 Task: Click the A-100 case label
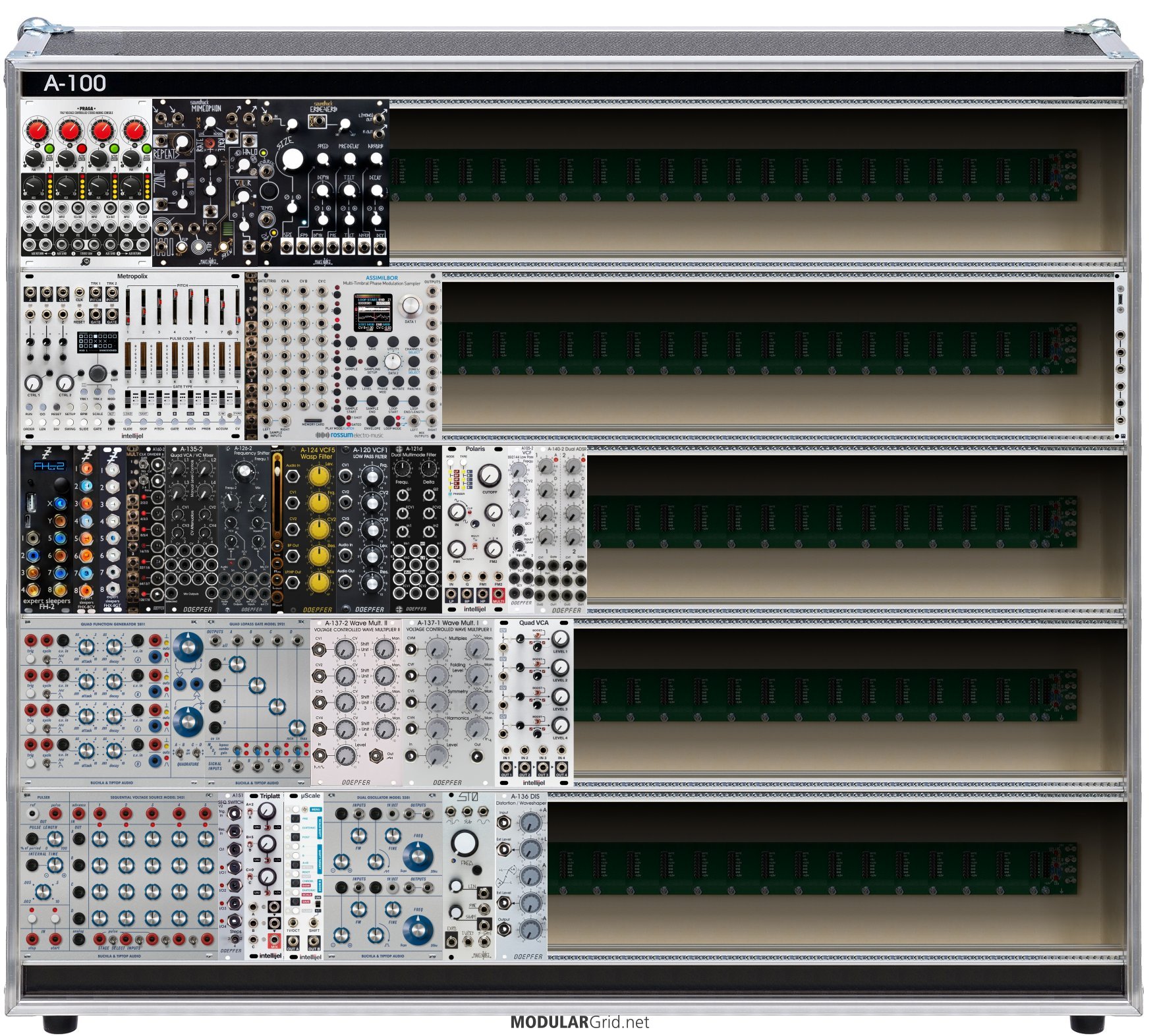coord(75,83)
